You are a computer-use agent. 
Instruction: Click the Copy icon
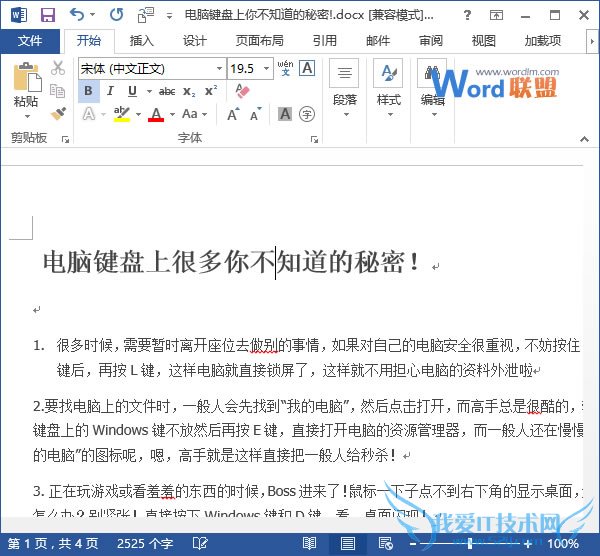click(58, 91)
